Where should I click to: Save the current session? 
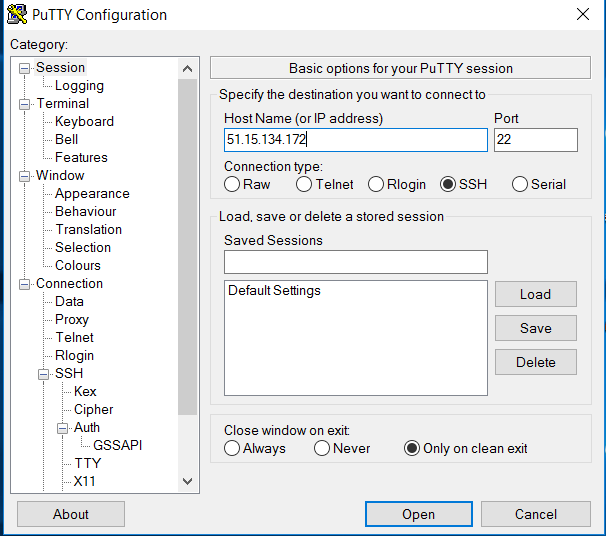pos(536,328)
